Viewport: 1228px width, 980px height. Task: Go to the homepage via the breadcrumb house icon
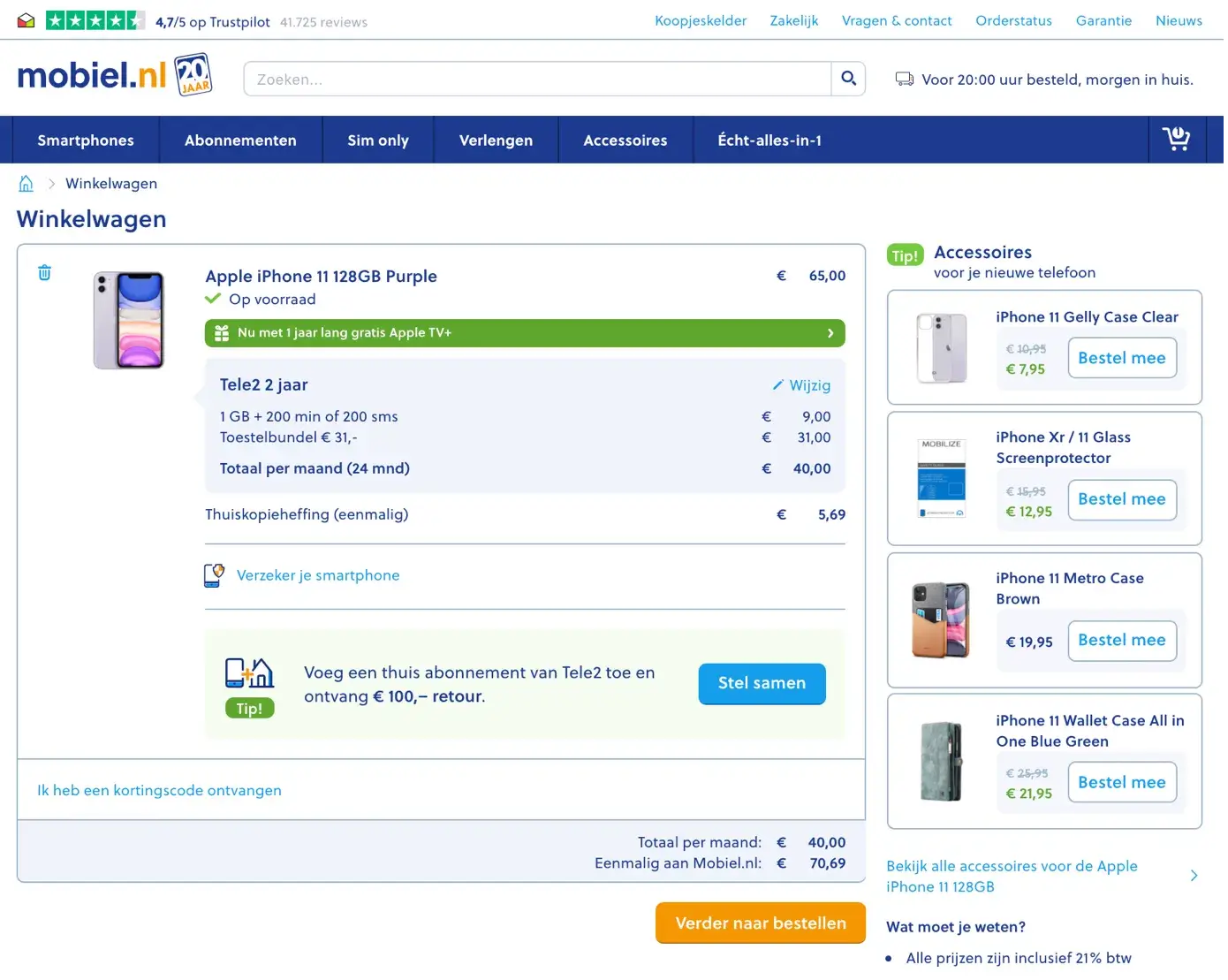pos(27,184)
